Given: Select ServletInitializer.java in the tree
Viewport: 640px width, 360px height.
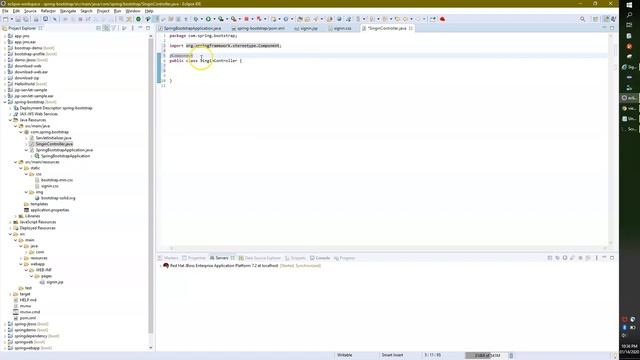Looking at the screenshot, I should [53, 138].
